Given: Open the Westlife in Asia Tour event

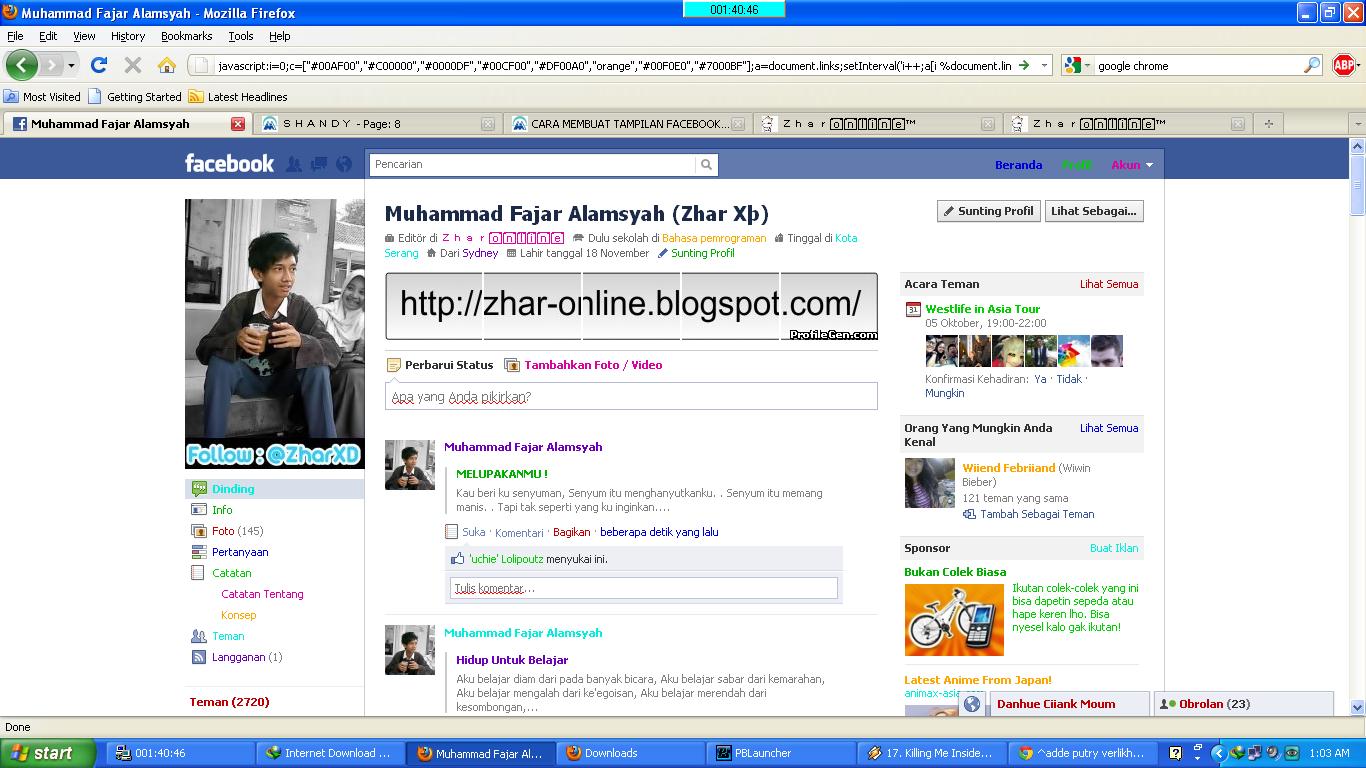Looking at the screenshot, I should tap(982, 309).
